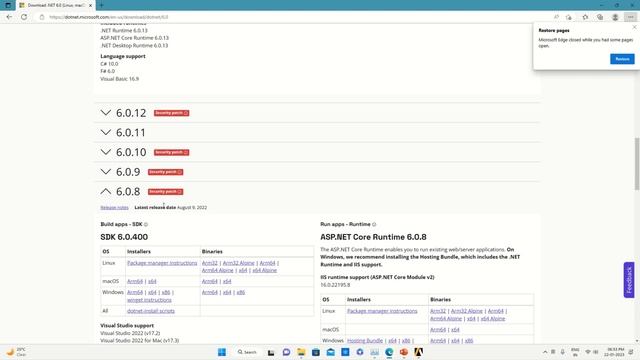Download SDK Linux Arm32 binary

coord(210,263)
